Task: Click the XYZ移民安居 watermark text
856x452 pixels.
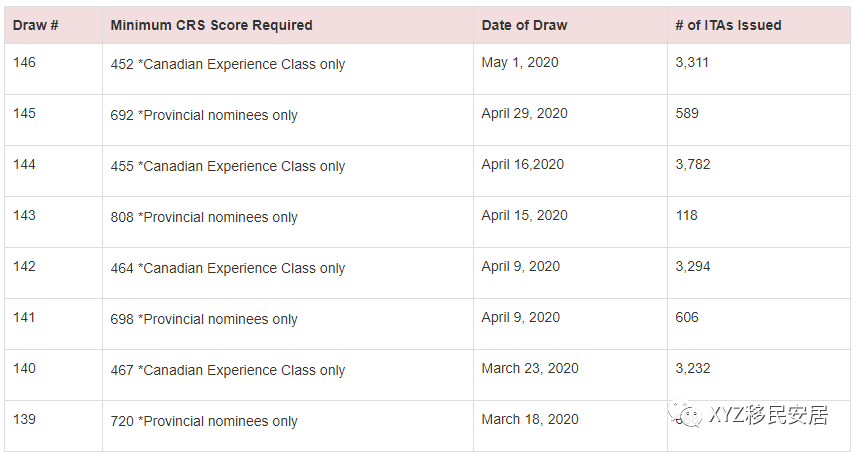Action: point(768,415)
